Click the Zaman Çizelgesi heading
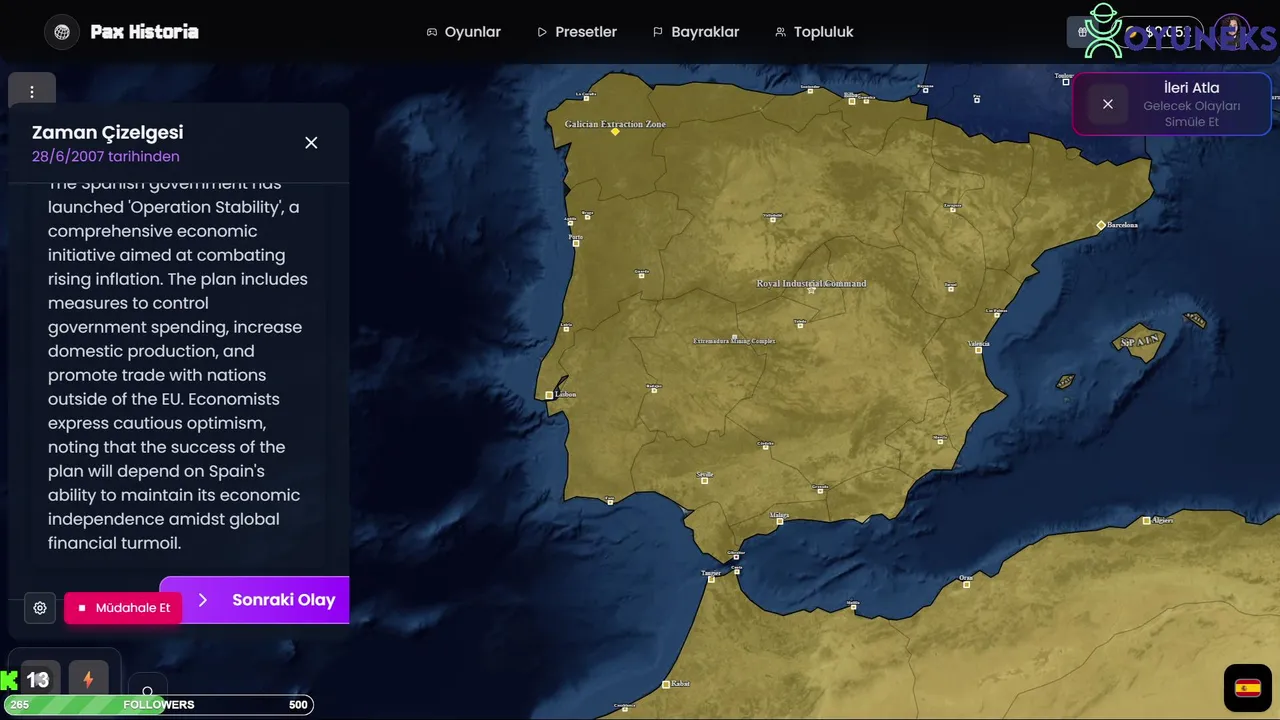Image resolution: width=1280 pixels, height=720 pixels. pyautogui.click(x=107, y=132)
